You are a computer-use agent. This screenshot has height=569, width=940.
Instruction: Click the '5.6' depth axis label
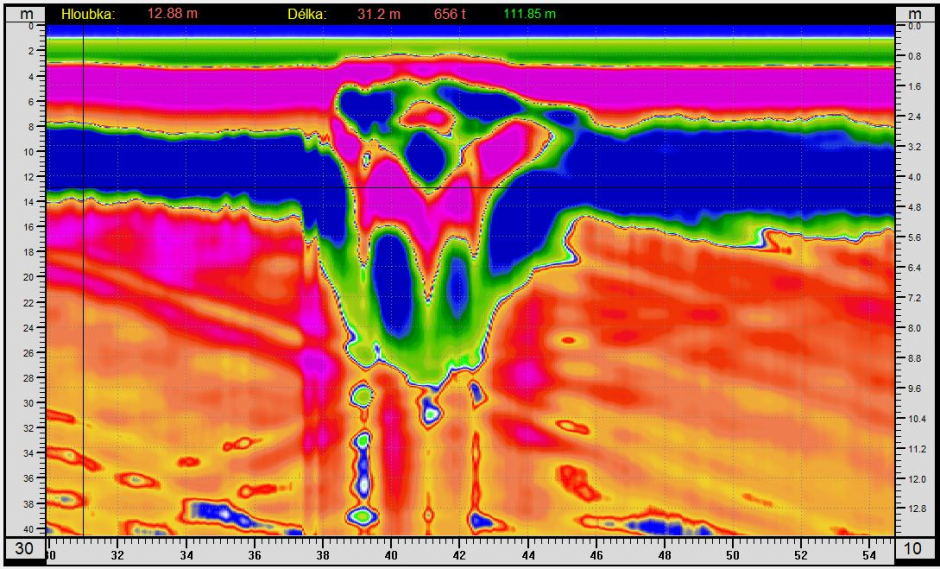[x=914, y=237]
